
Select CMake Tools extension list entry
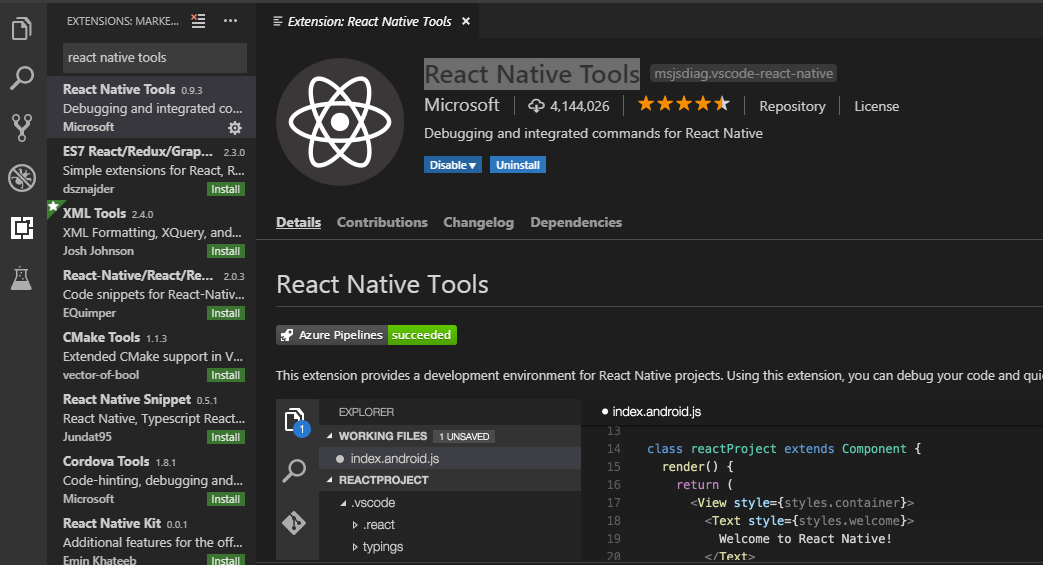[x=152, y=355]
